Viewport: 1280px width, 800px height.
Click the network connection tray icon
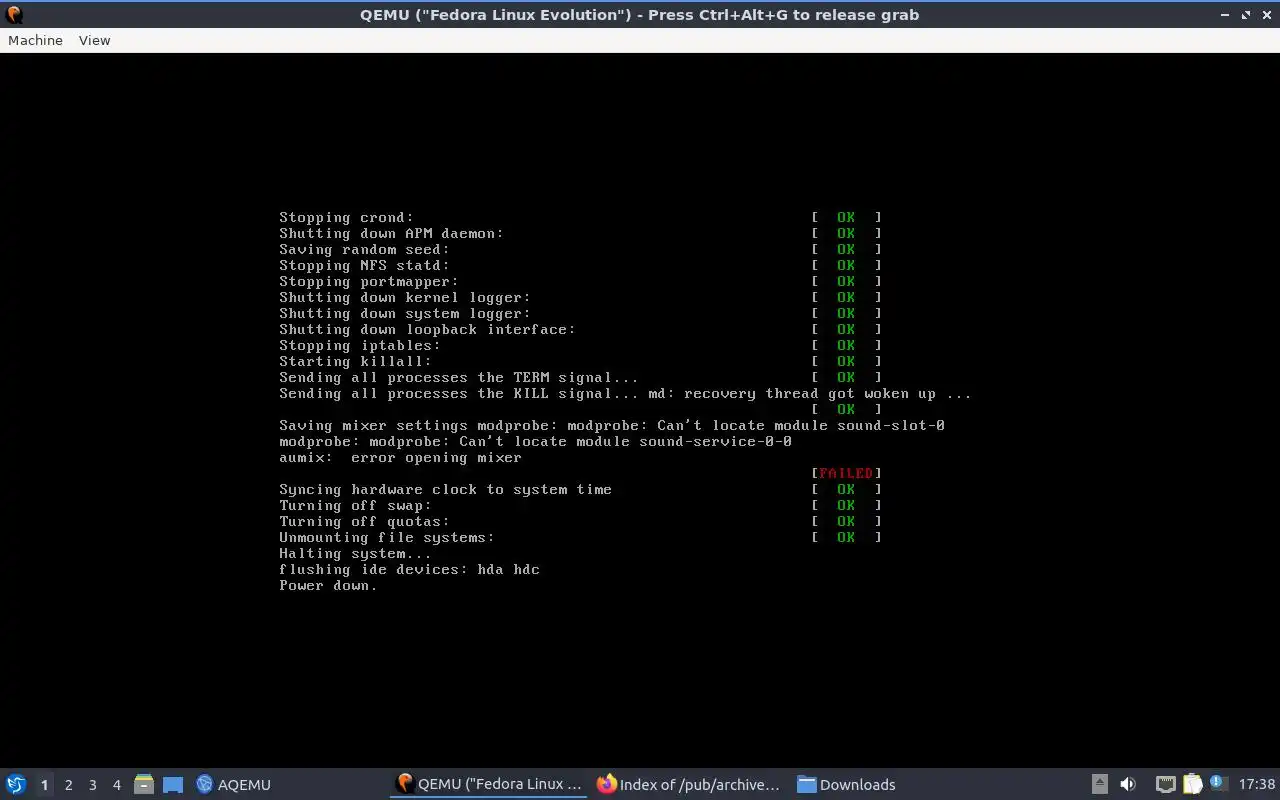pos(1165,784)
